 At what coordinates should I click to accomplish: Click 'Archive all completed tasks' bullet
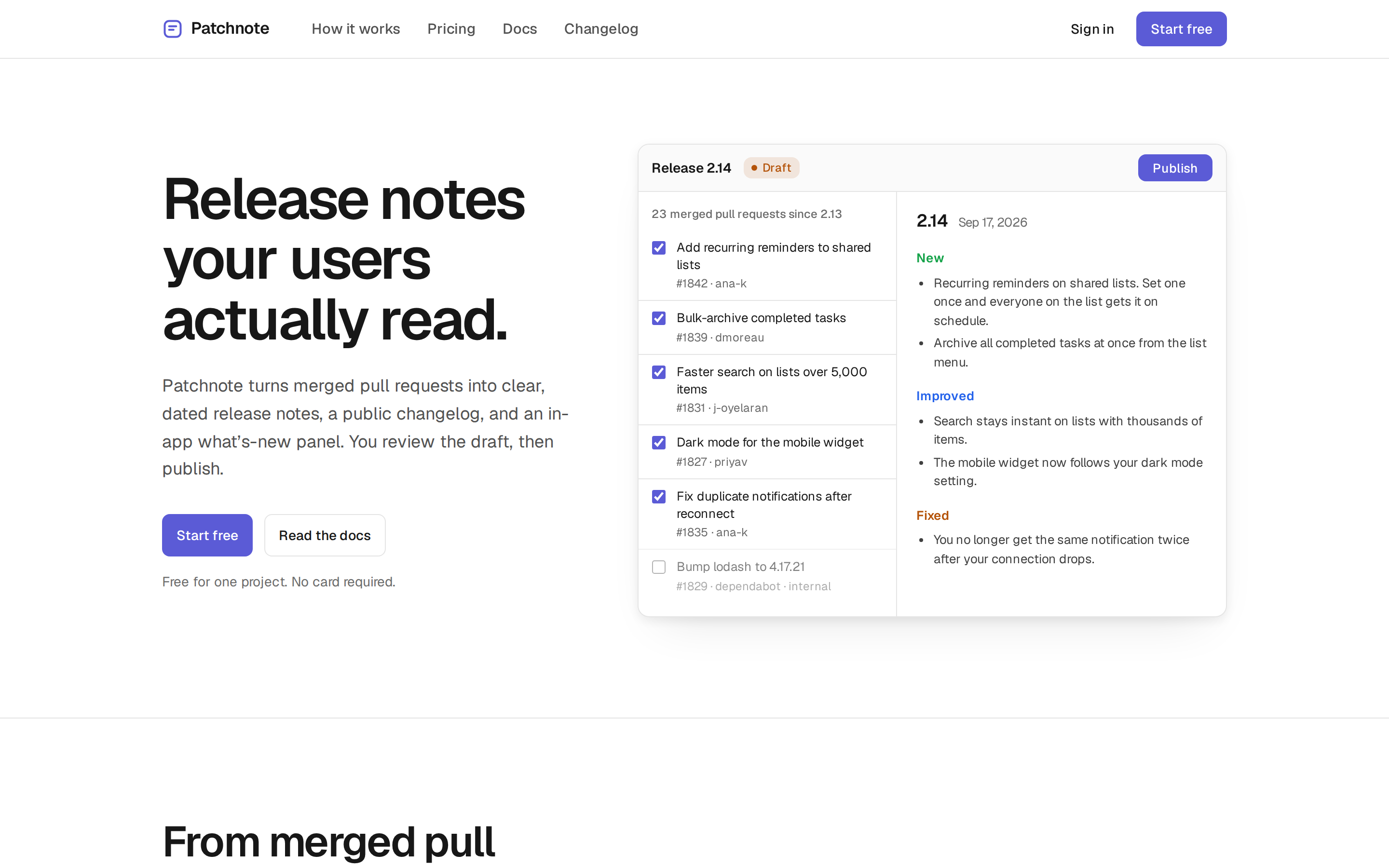tap(1070, 353)
